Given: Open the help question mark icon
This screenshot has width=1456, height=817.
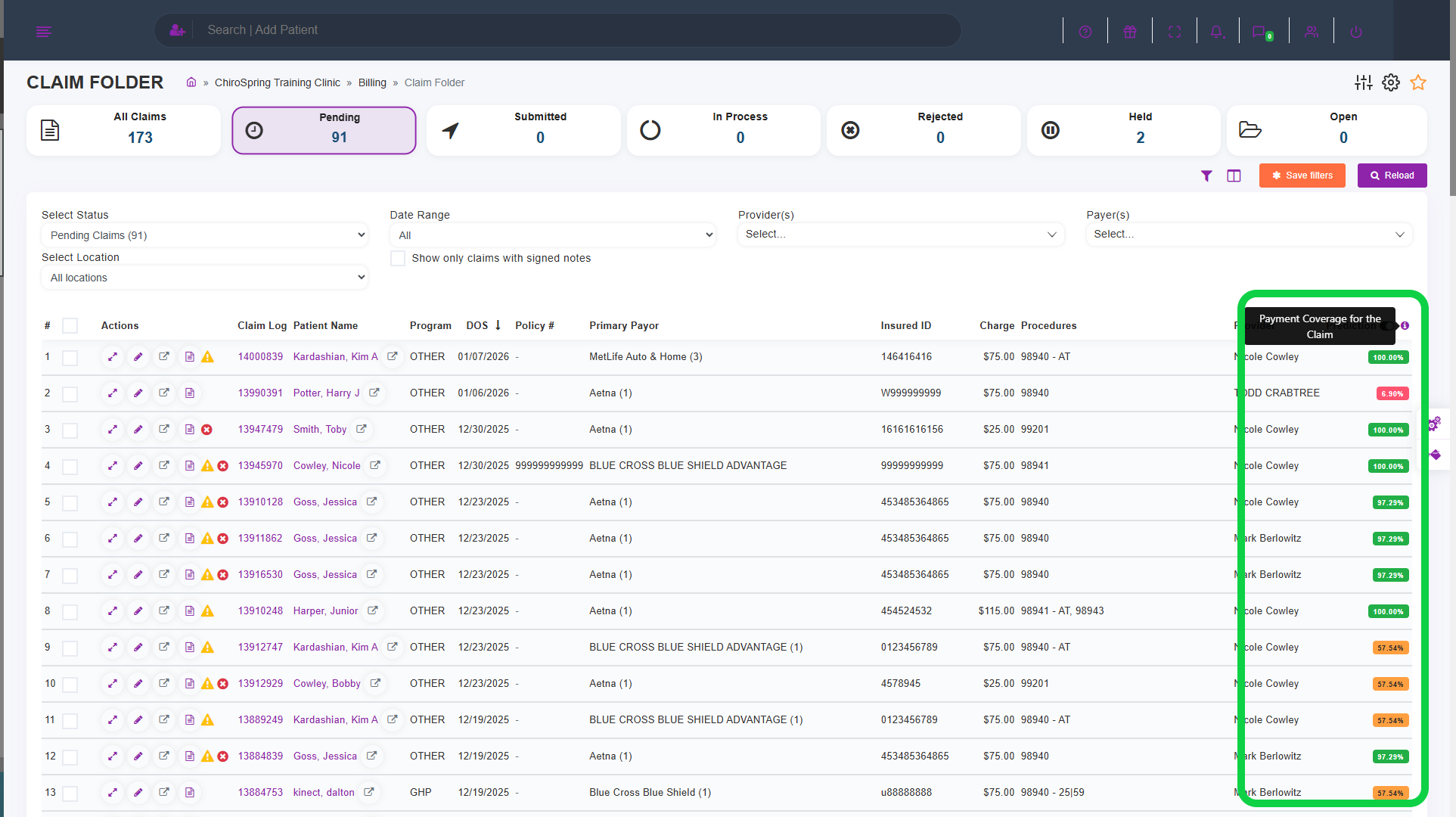Looking at the screenshot, I should (1085, 32).
